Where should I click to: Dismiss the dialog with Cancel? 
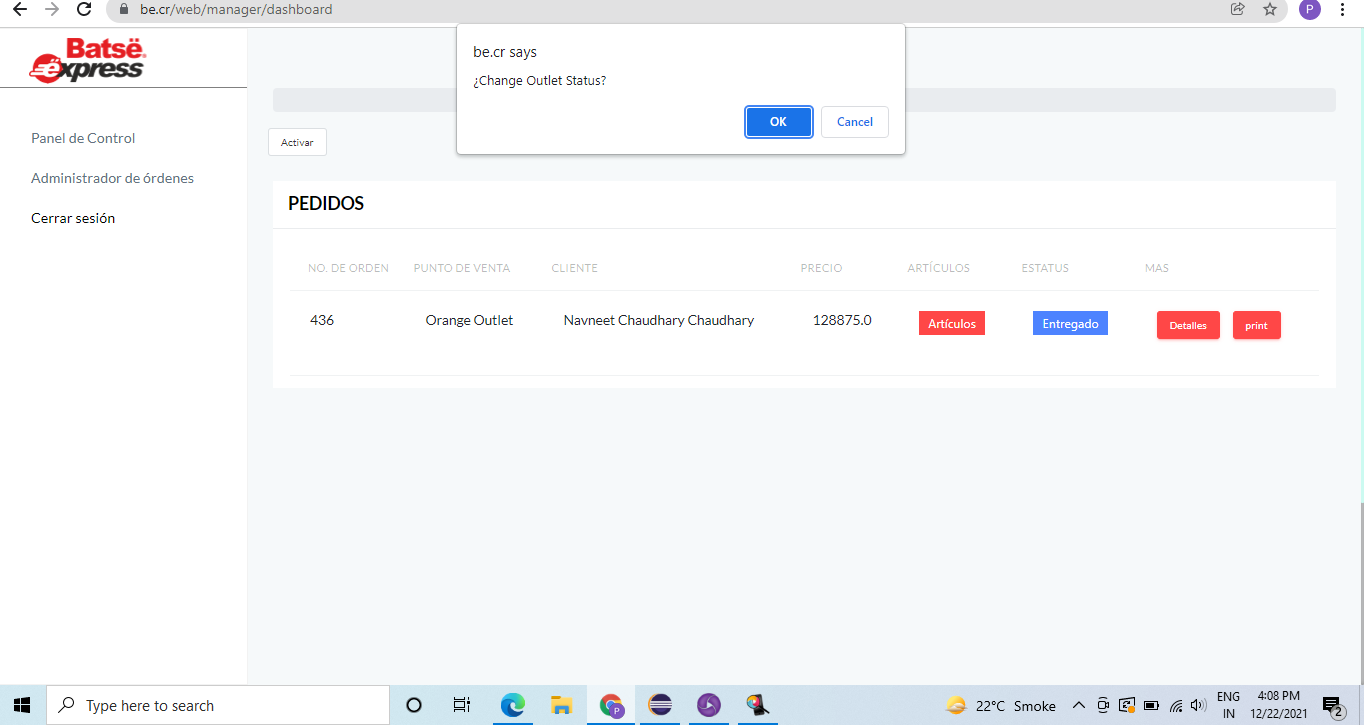click(854, 122)
